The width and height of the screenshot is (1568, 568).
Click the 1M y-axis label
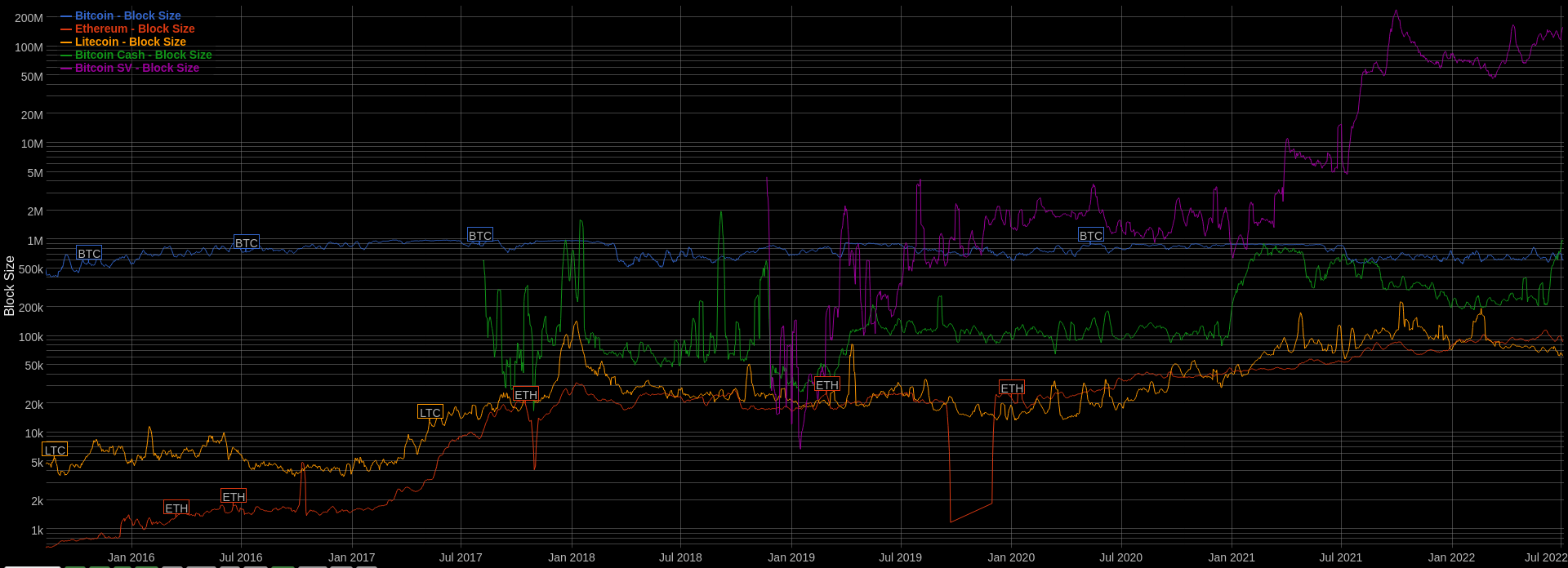coord(35,241)
